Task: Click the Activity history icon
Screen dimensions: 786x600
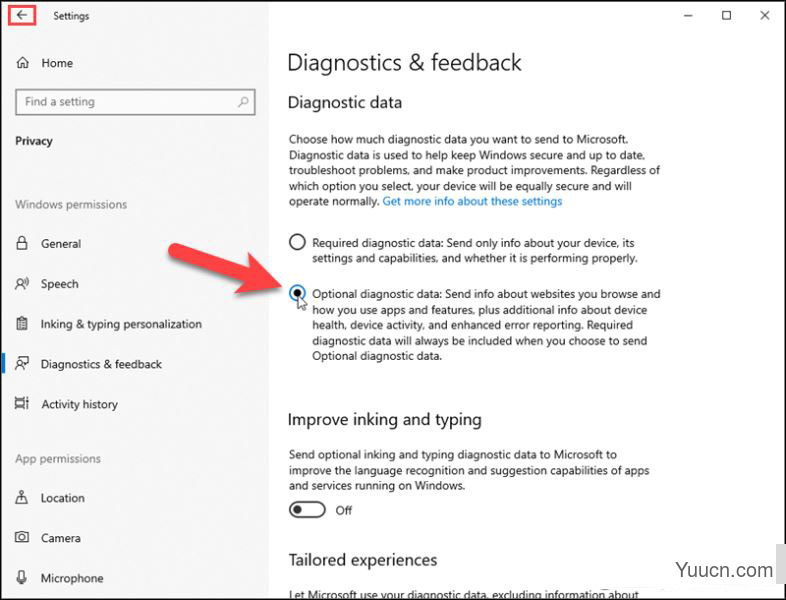Action: click(x=22, y=404)
